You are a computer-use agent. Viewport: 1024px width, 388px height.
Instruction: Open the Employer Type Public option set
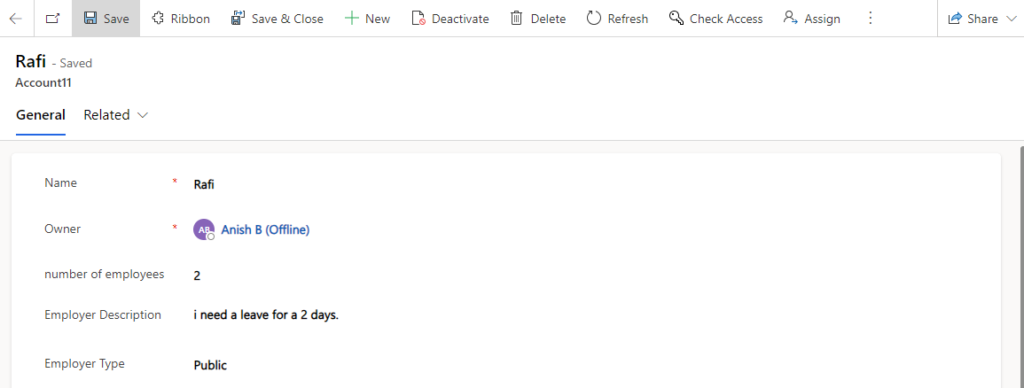[588, 365]
